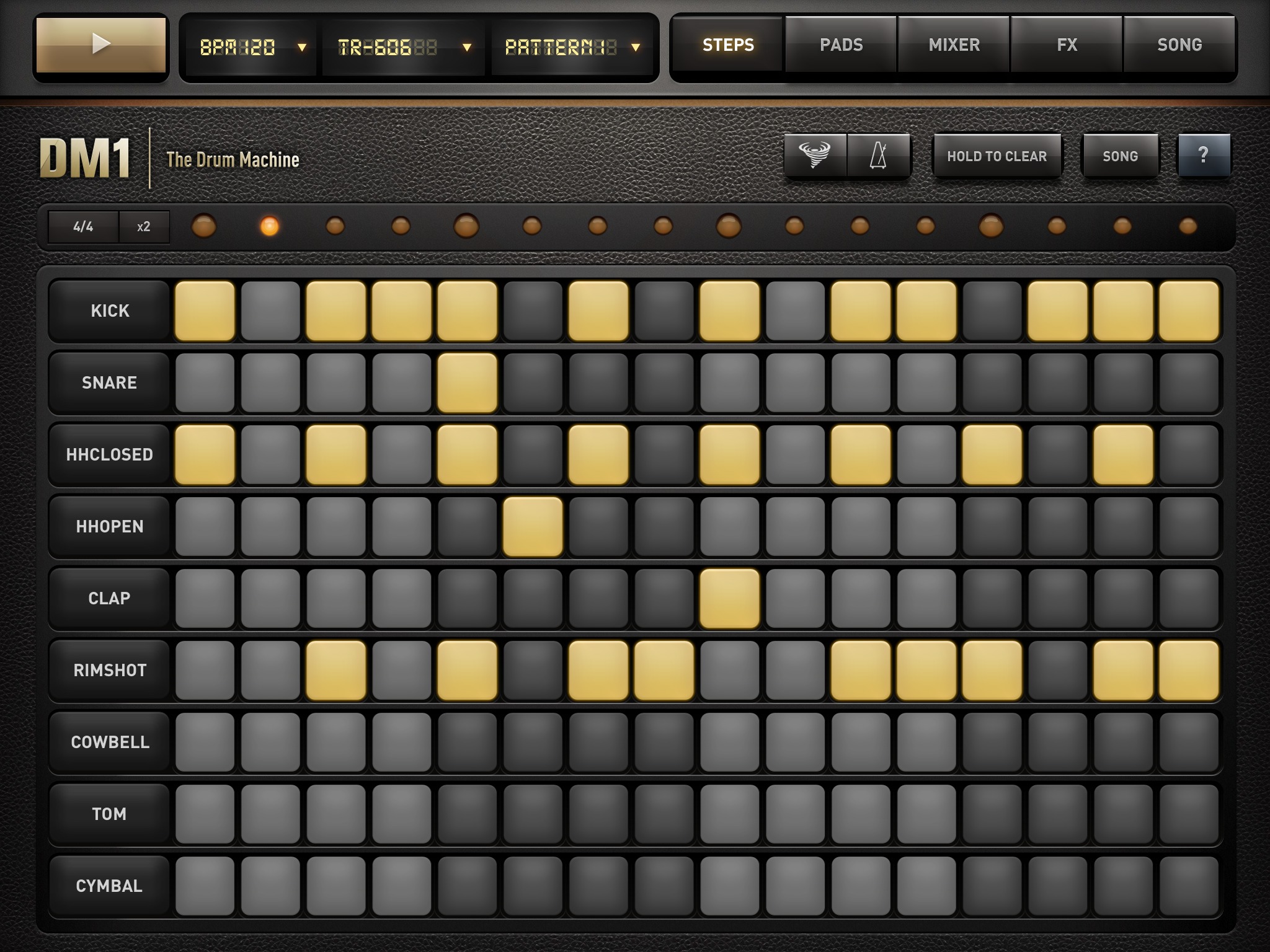
Task: Click the SONG button near help
Action: click(x=1120, y=156)
